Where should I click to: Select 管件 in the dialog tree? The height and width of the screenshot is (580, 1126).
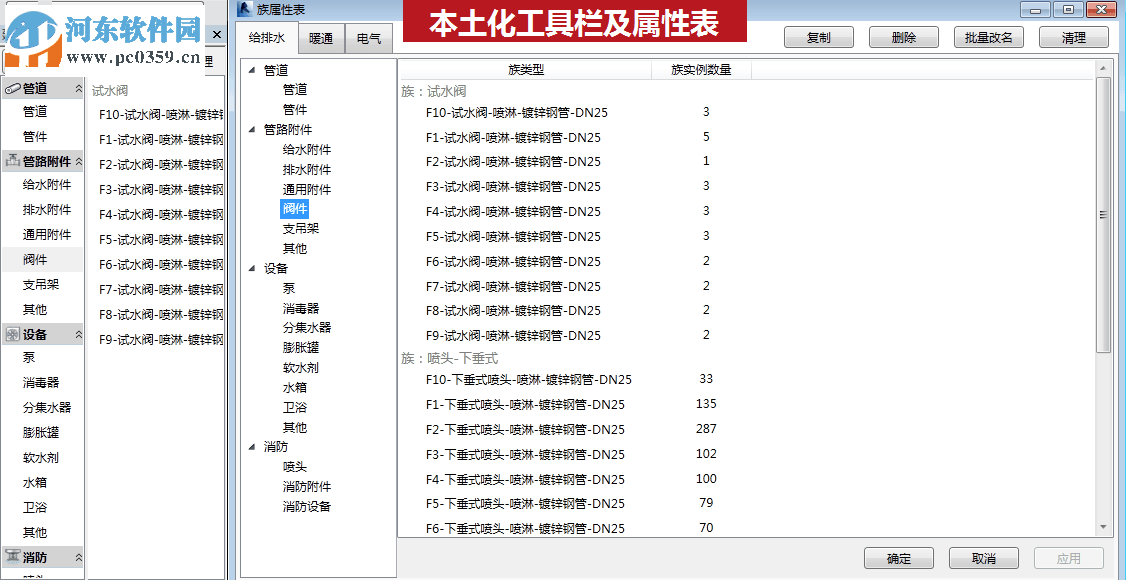295,109
